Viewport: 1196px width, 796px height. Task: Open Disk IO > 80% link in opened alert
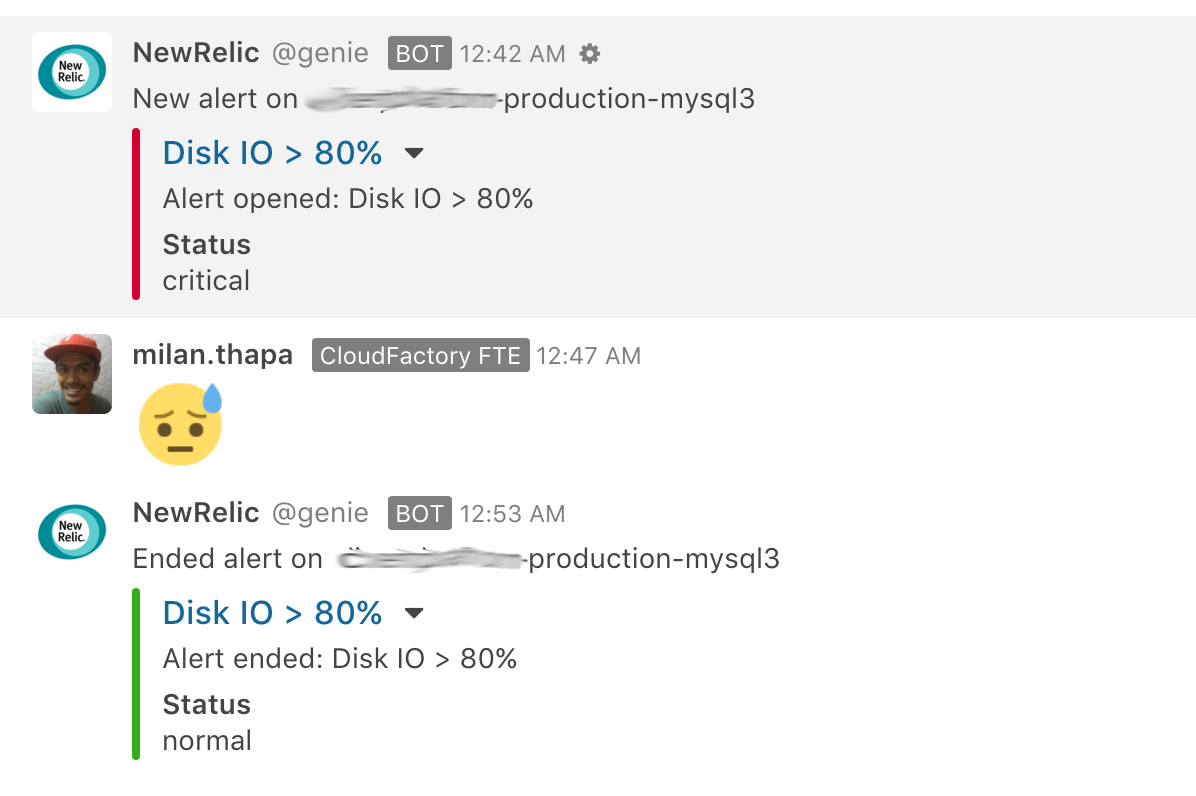point(272,152)
